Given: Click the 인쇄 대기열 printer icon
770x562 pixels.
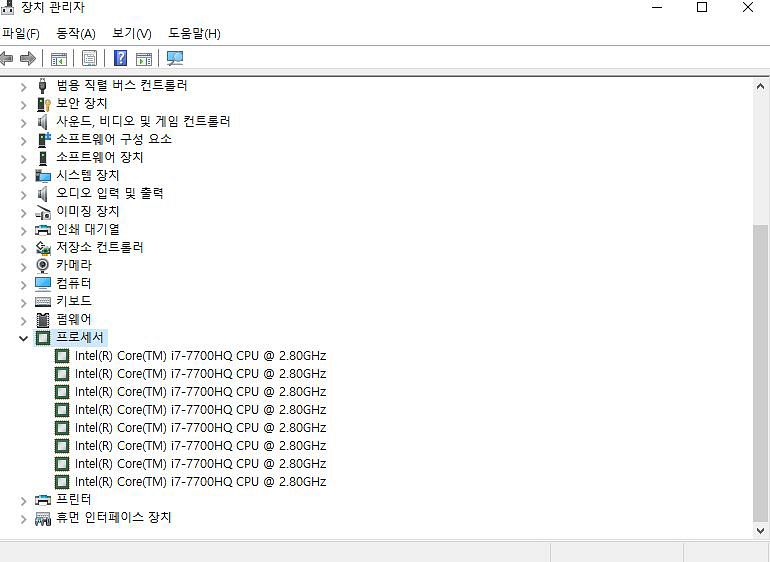Looking at the screenshot, I should coord(43,229).
